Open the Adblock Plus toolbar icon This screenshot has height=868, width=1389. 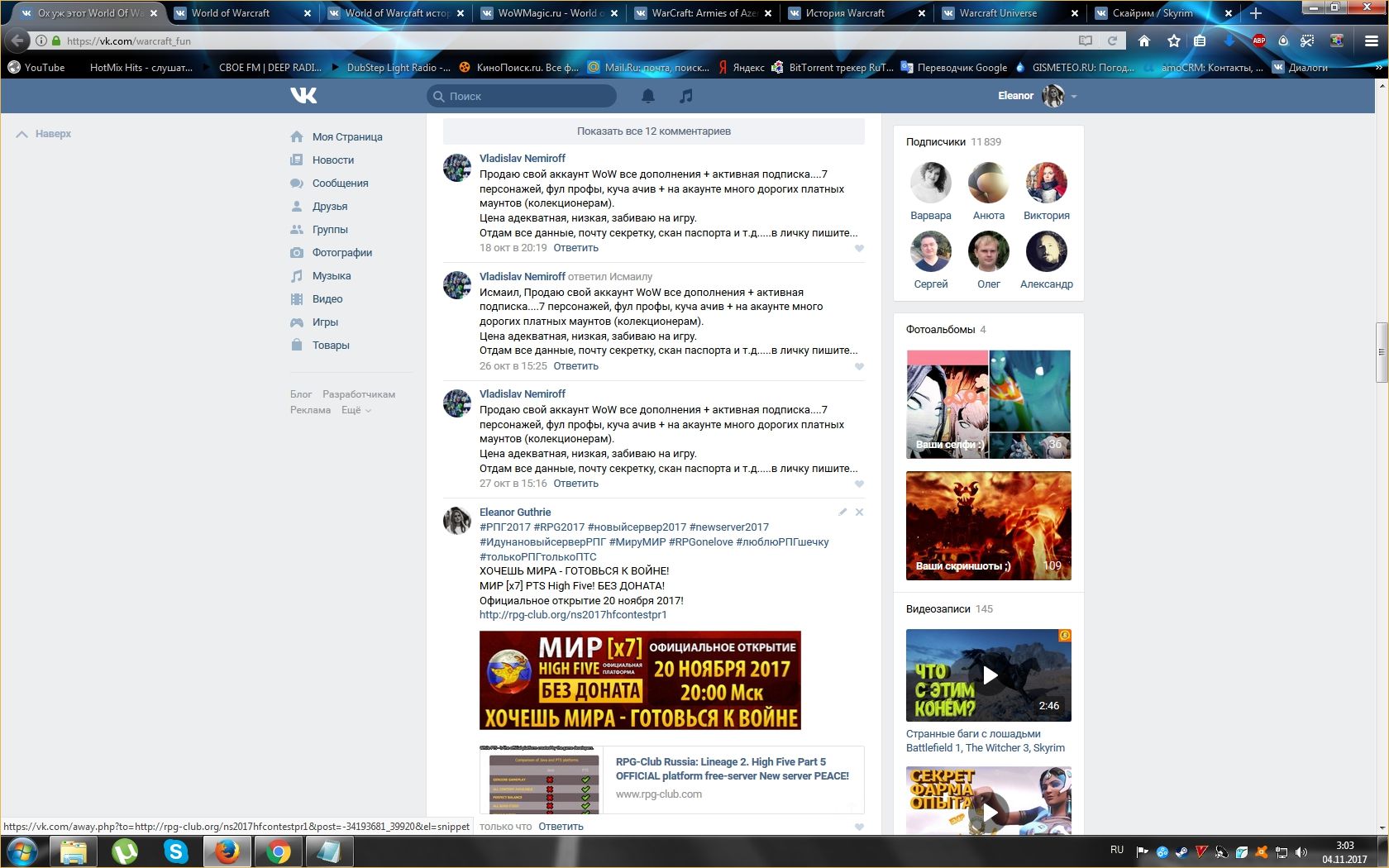(x=1259, y=41)
